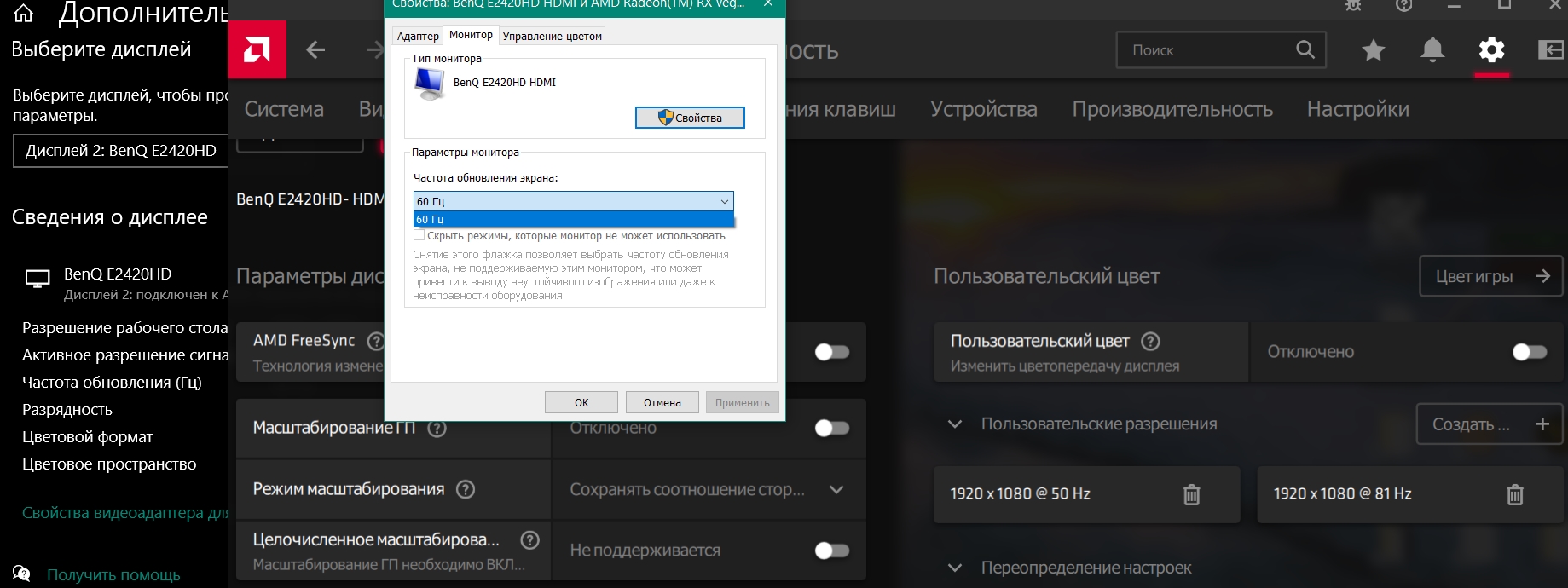The height and width of the screenshot is (588, 1568).
Task: Delete the 1920 x 1080 @ 50 Hz resolution
Action: (1192, 494)
